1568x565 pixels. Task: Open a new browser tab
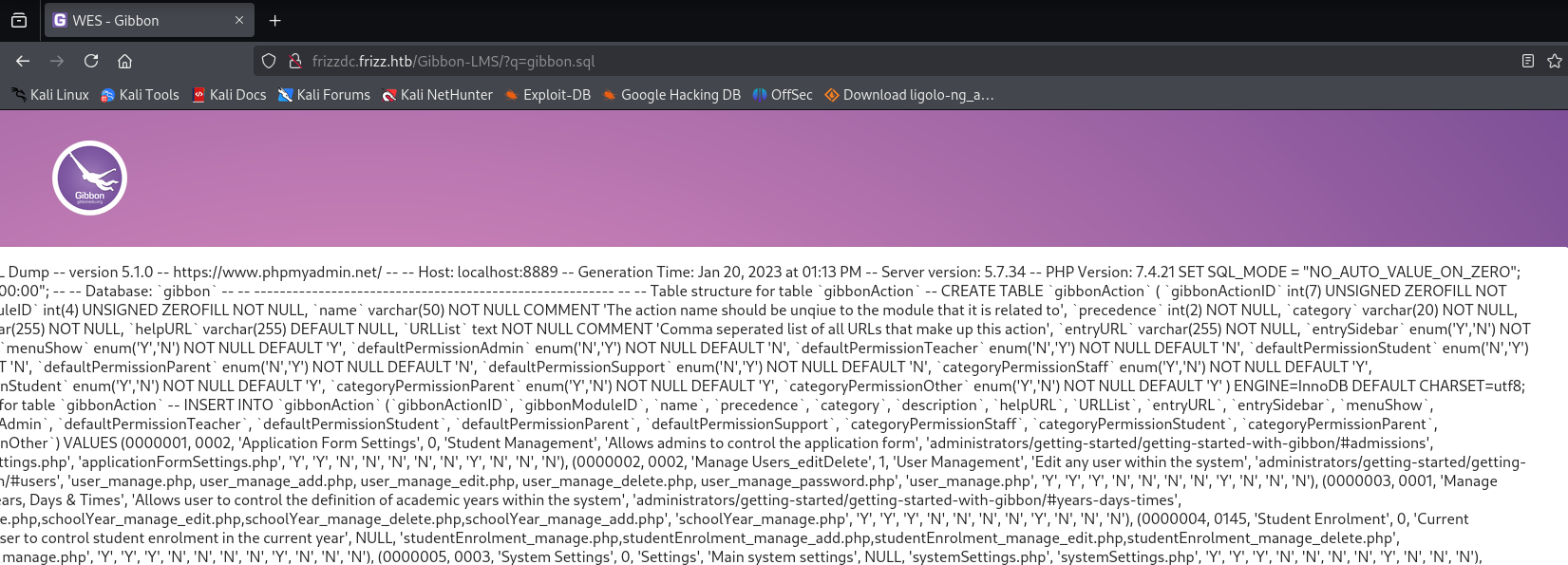point(274,20)
